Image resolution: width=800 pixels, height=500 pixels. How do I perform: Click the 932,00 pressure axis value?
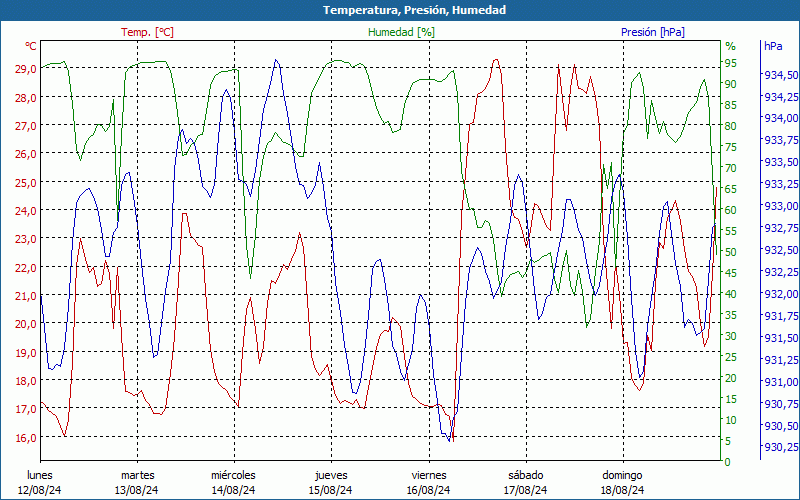(781, 293)
